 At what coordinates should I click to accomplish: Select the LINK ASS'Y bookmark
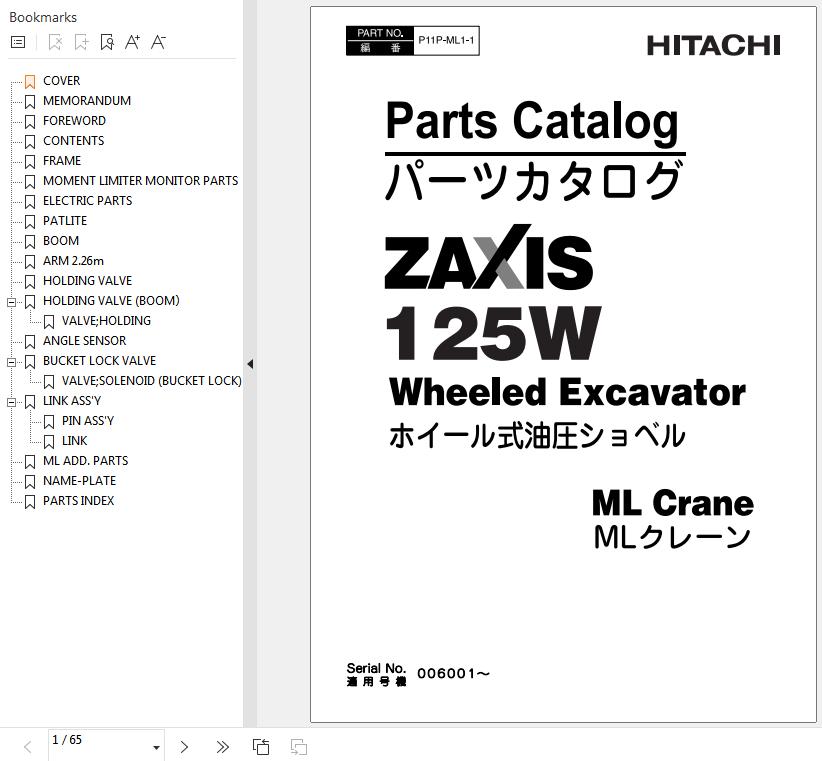(x=72, y=401)
